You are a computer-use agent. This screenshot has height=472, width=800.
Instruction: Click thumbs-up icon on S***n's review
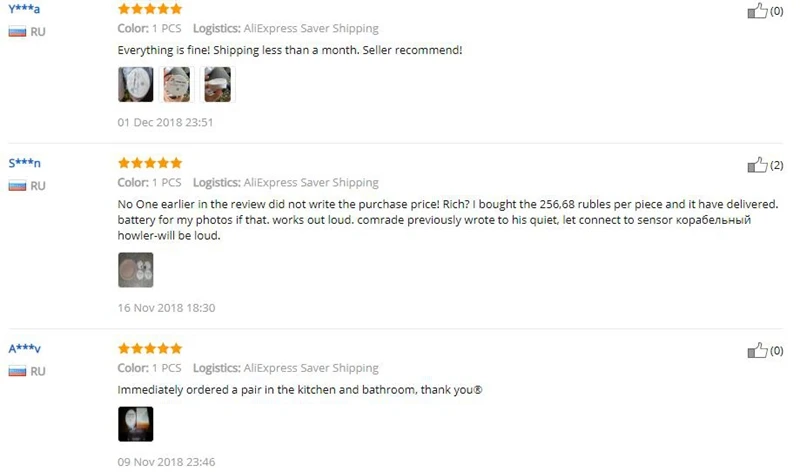click(757, 165)
